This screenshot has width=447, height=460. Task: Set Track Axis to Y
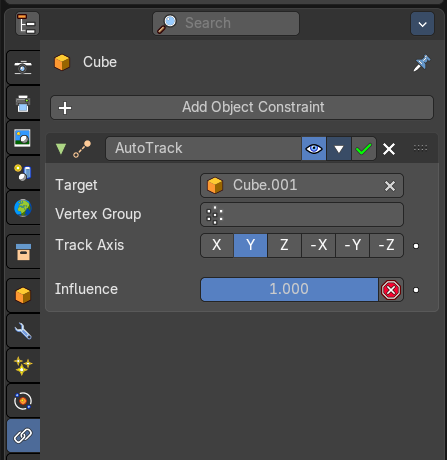click(x=250, y=245)
